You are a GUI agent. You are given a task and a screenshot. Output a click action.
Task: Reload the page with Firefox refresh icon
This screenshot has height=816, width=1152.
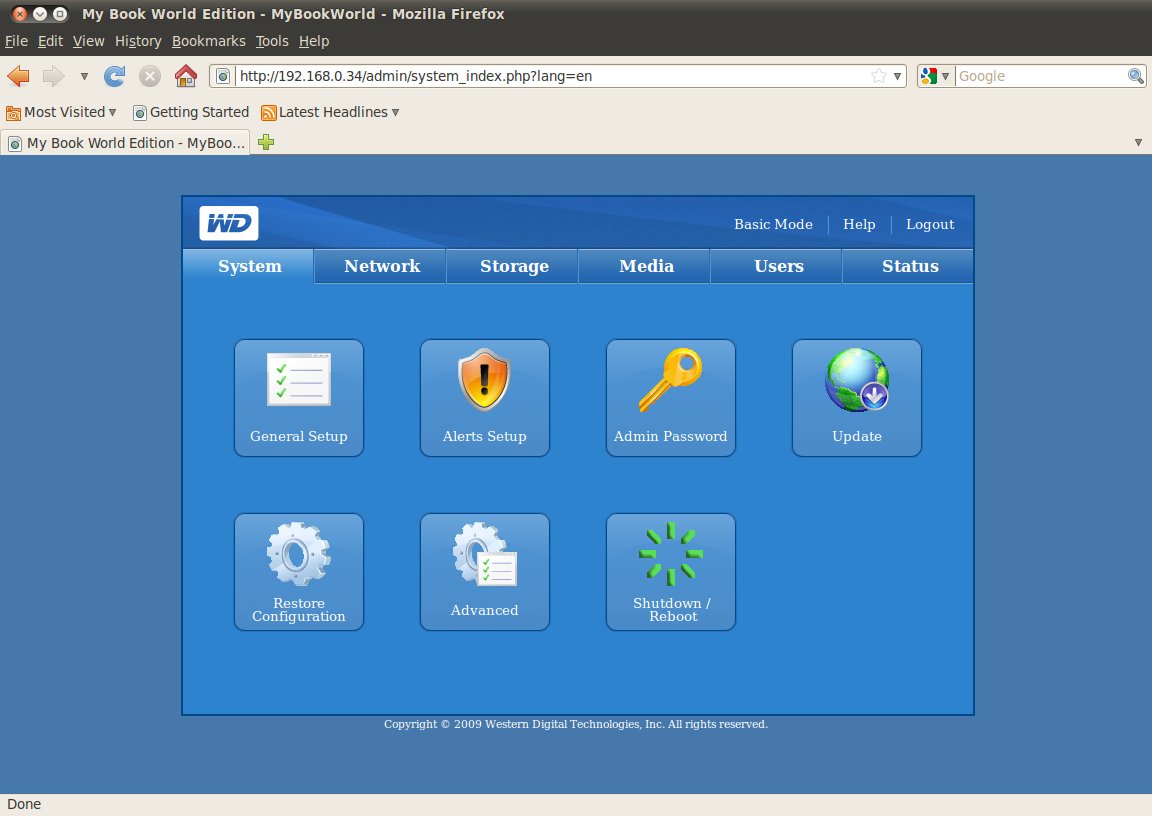[x=115, y=76]
